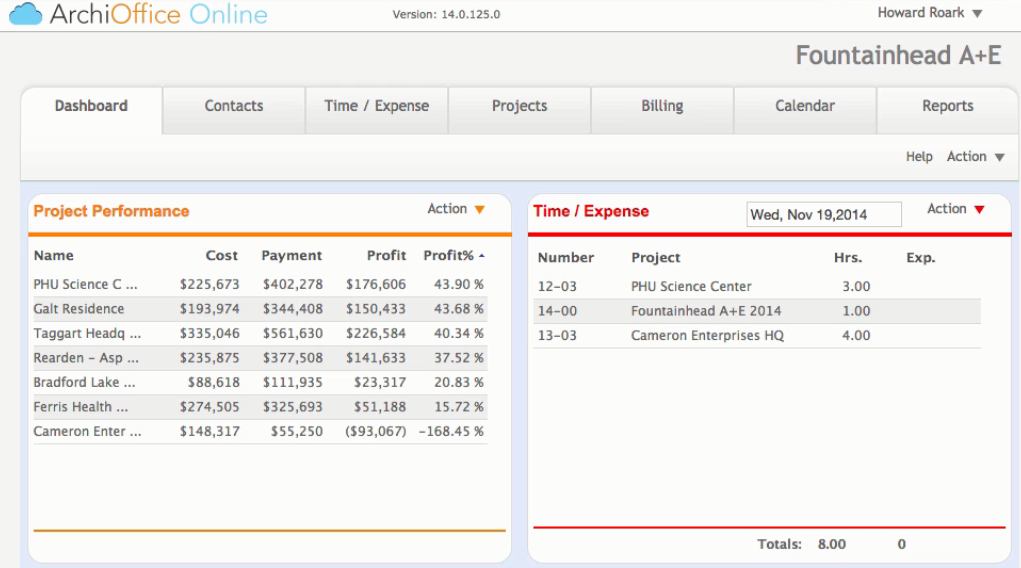Go to the Time / Expense tab

point(376,106)
